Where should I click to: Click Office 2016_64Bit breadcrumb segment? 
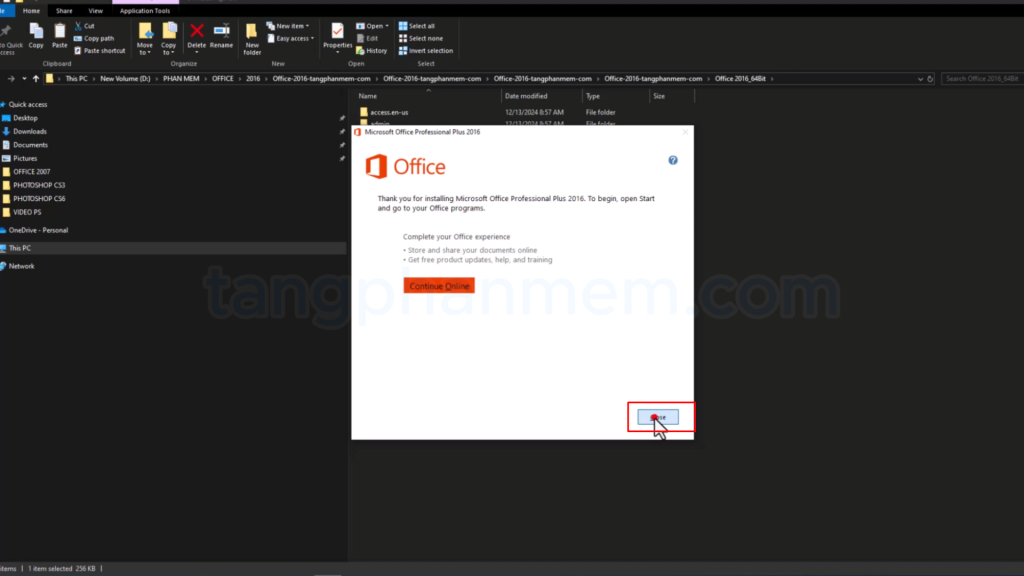740,78
